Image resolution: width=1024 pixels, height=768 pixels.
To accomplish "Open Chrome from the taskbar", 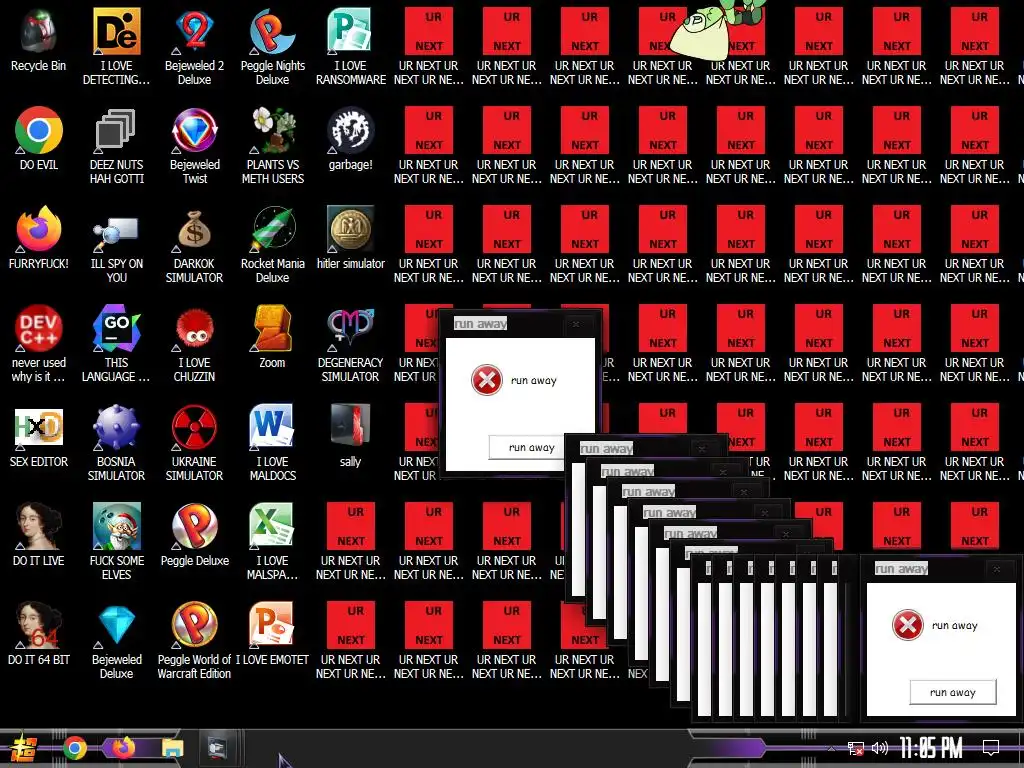I will [74, 748].
